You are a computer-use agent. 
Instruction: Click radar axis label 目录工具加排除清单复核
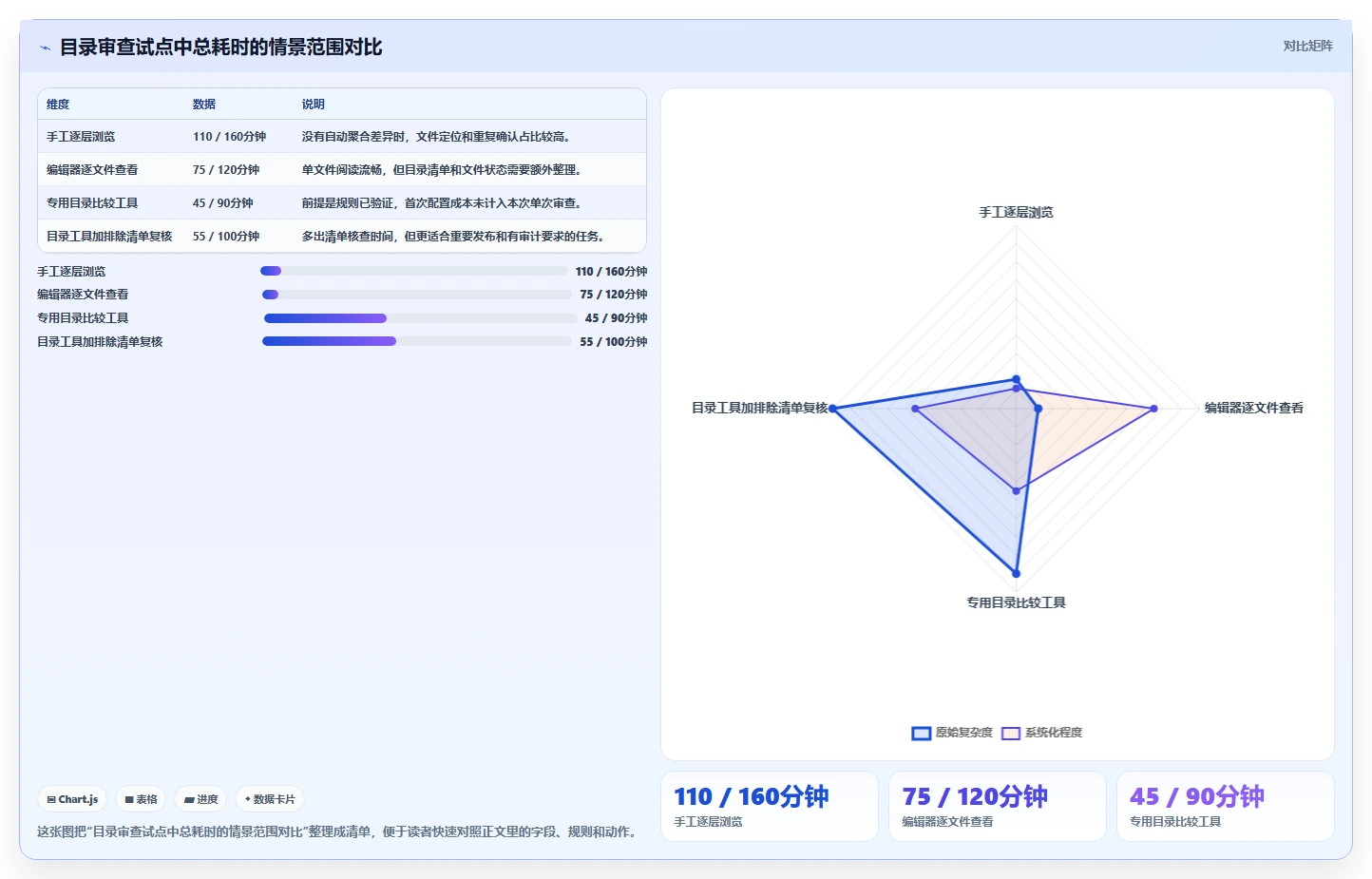click(760, 408)
